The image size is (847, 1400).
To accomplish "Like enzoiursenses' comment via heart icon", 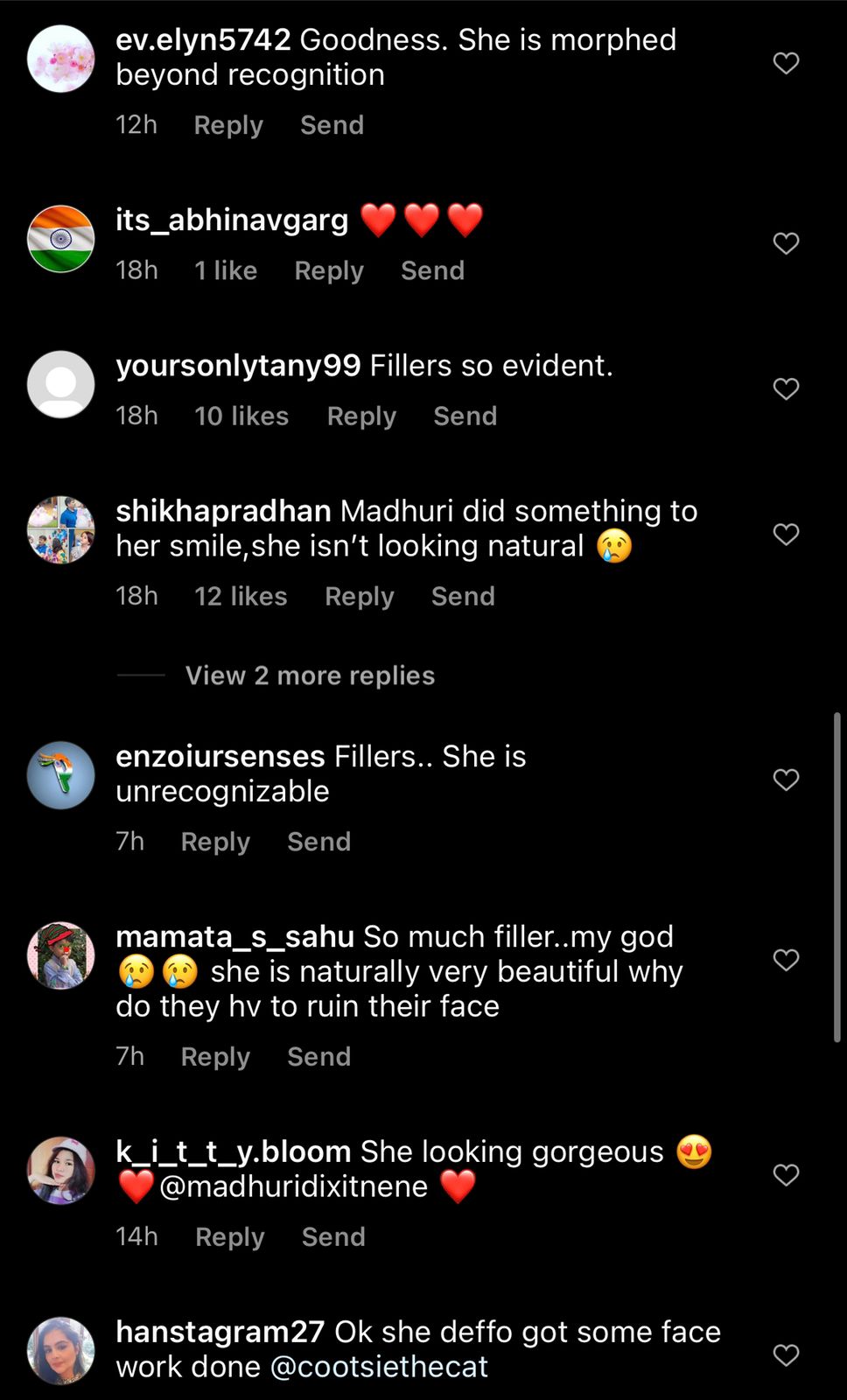I will tap(786, 780).
